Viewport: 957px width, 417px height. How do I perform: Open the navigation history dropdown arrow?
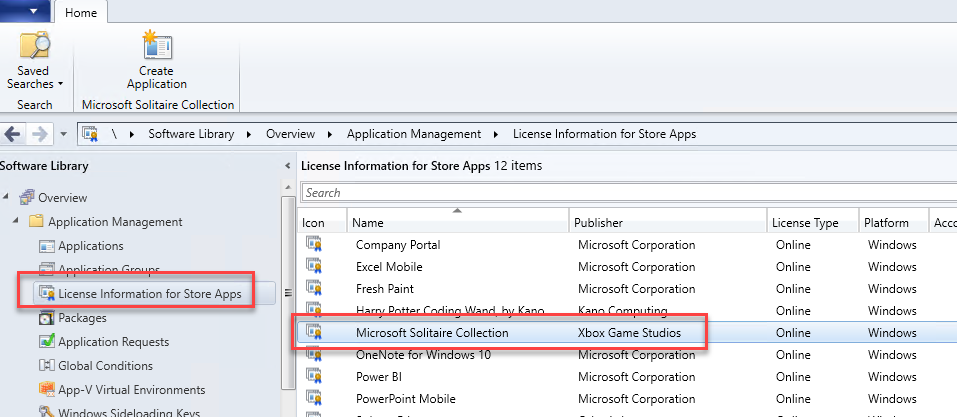tap(64, 134)
